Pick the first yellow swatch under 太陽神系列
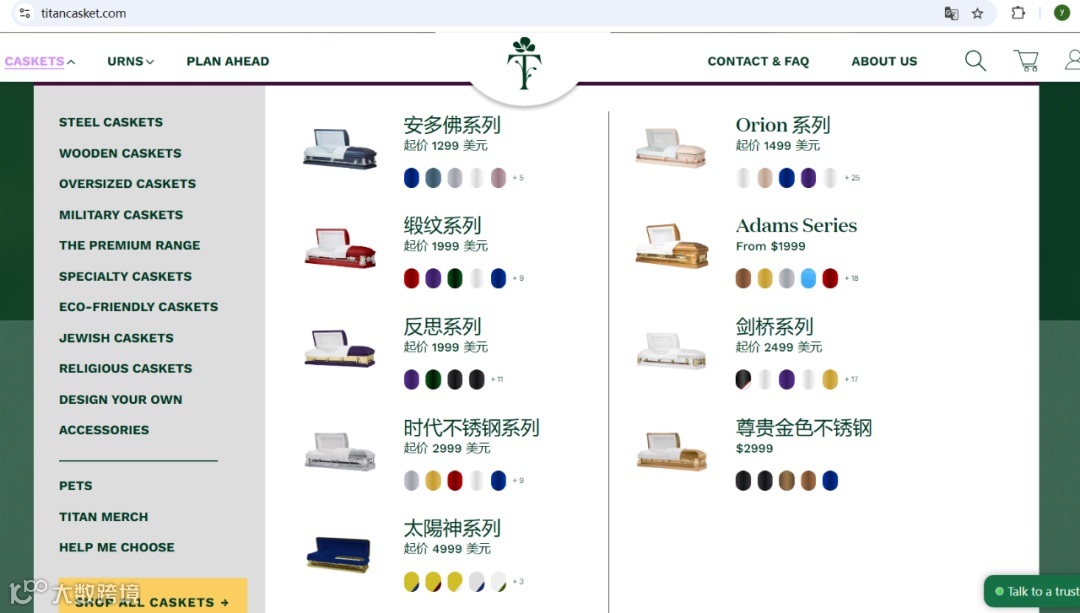The width and height of the screenshot is (1080, 613). click(411, 581)
